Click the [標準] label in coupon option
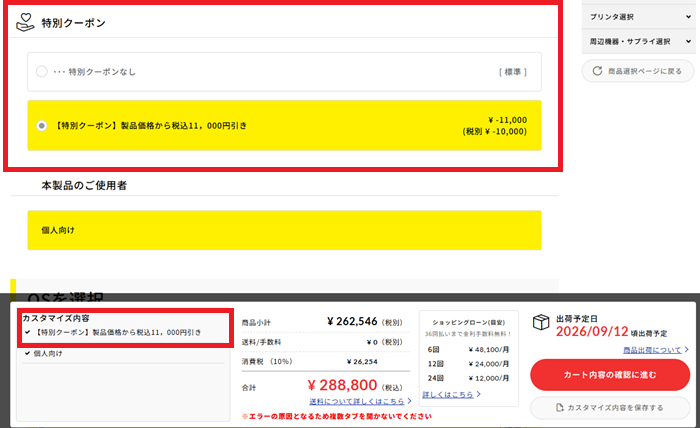Screen dimensions: 700x428 pyautogui.click(x=512, y=72)
